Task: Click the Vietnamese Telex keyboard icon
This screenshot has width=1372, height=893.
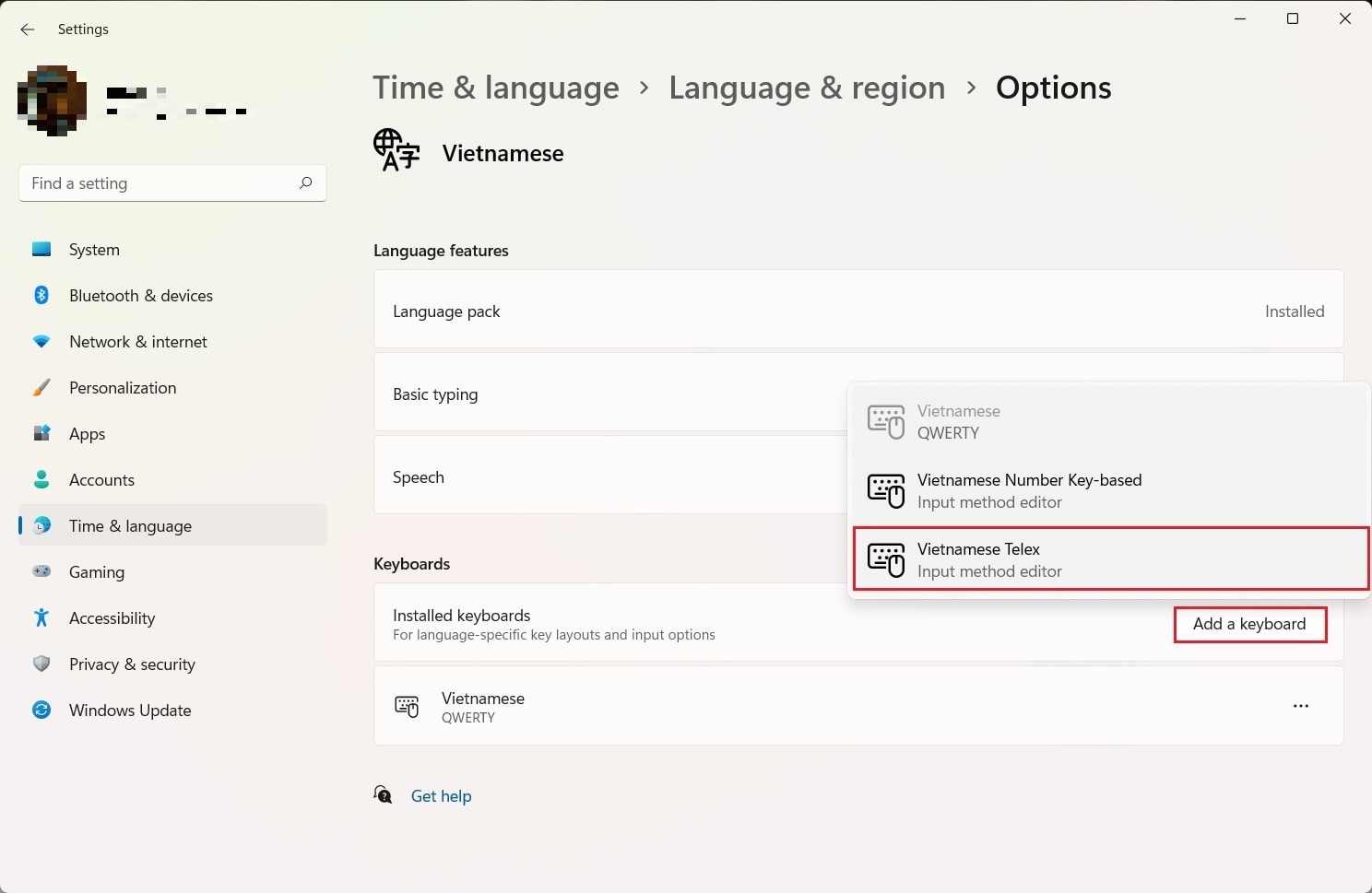Action: (x=886, y=559)
